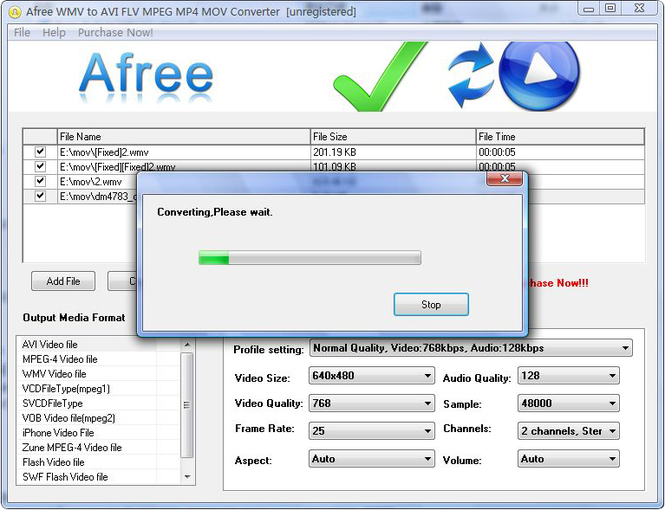Open the Aspect dropdown

pyautogui.click(x=372, y=459)
